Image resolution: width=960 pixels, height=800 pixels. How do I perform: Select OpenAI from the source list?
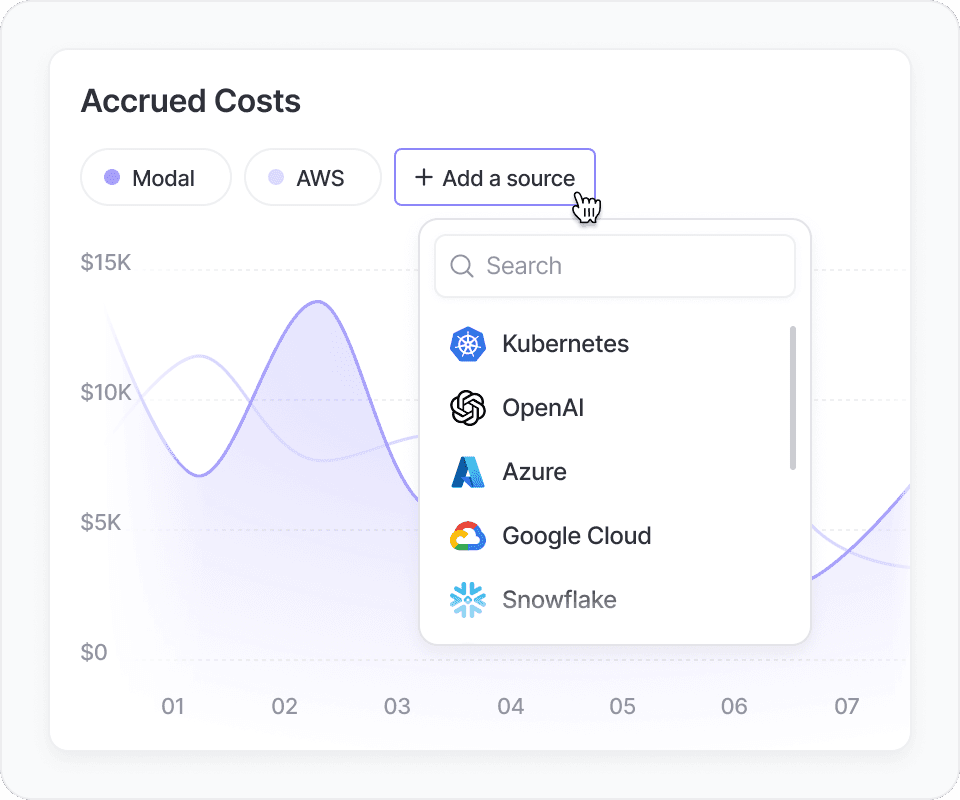pos(615,408)
